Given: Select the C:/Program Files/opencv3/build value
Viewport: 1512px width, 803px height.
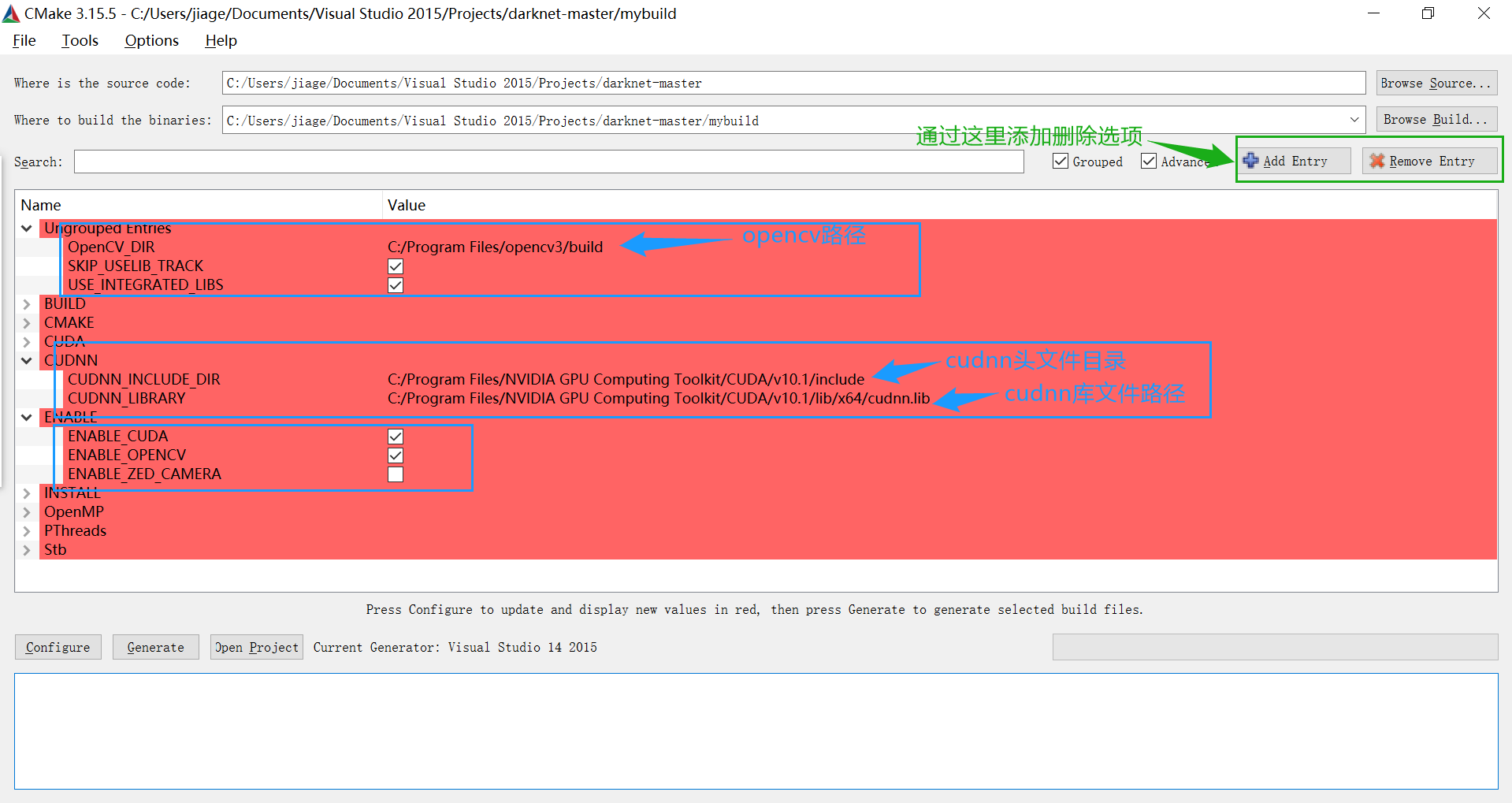Looking at the screenshot, I should pyautogui.click(x=495, y=247).
